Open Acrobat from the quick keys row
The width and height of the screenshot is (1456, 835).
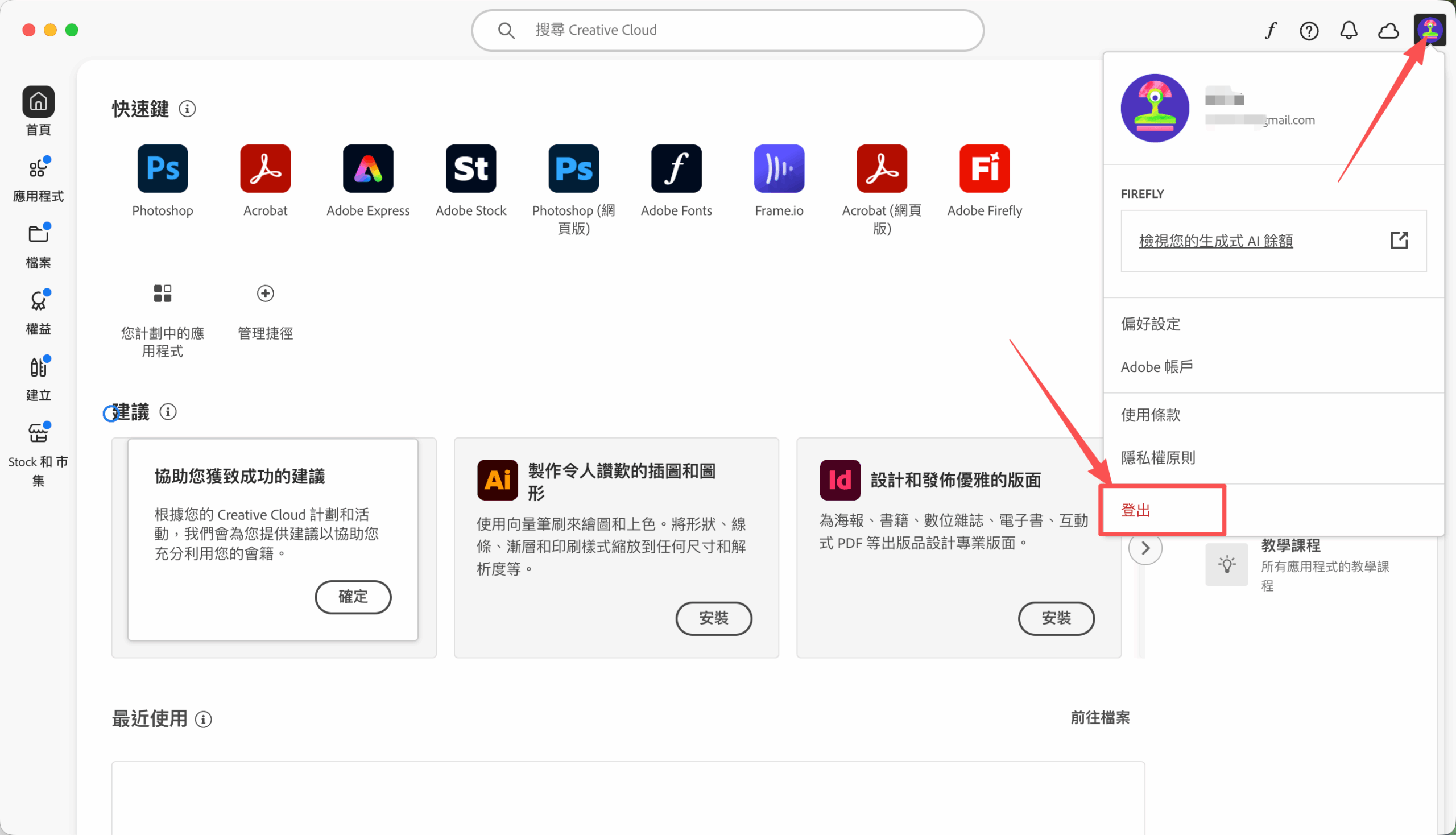(265, 168)
